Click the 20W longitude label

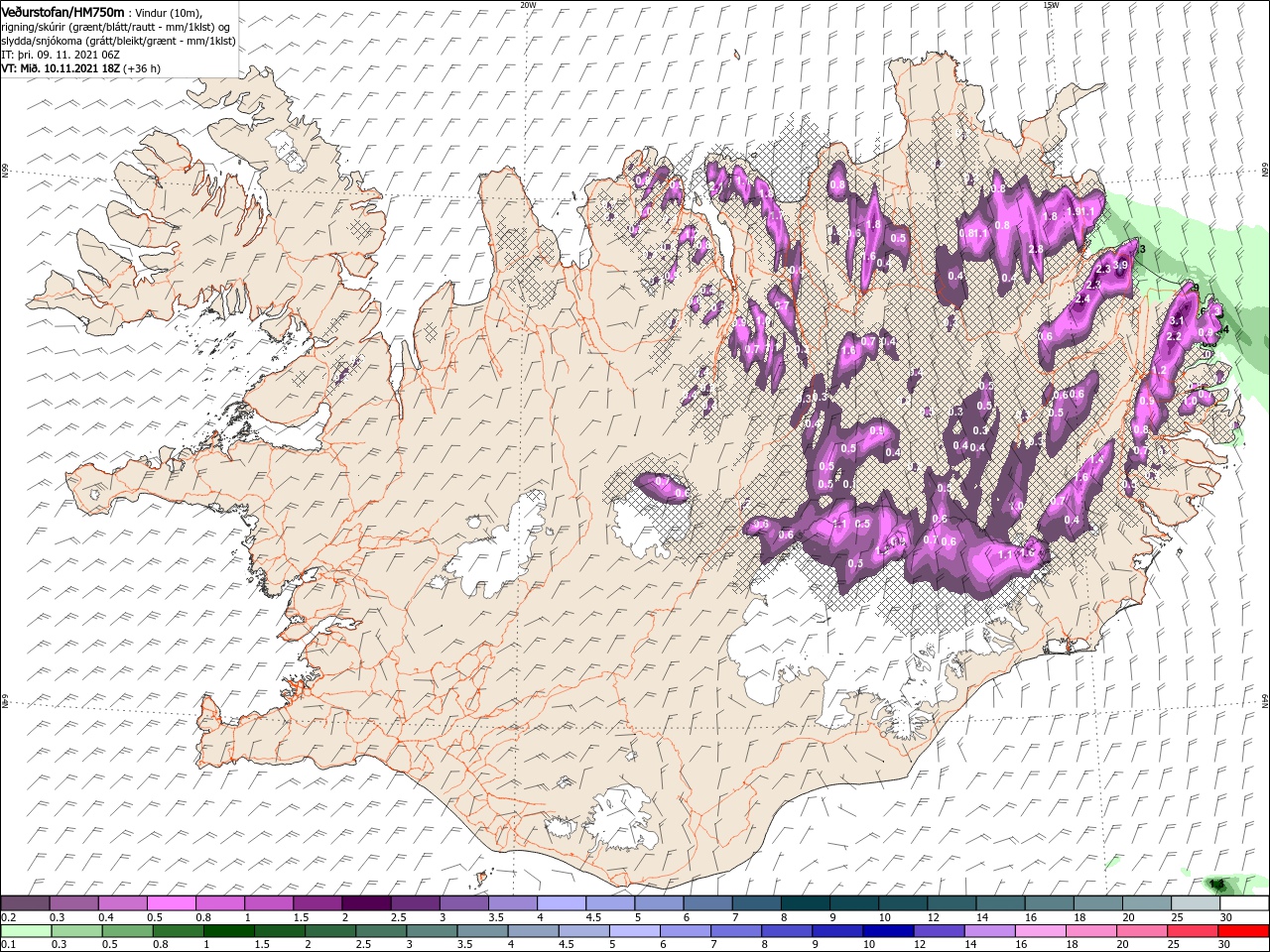[x=528, y=5]
